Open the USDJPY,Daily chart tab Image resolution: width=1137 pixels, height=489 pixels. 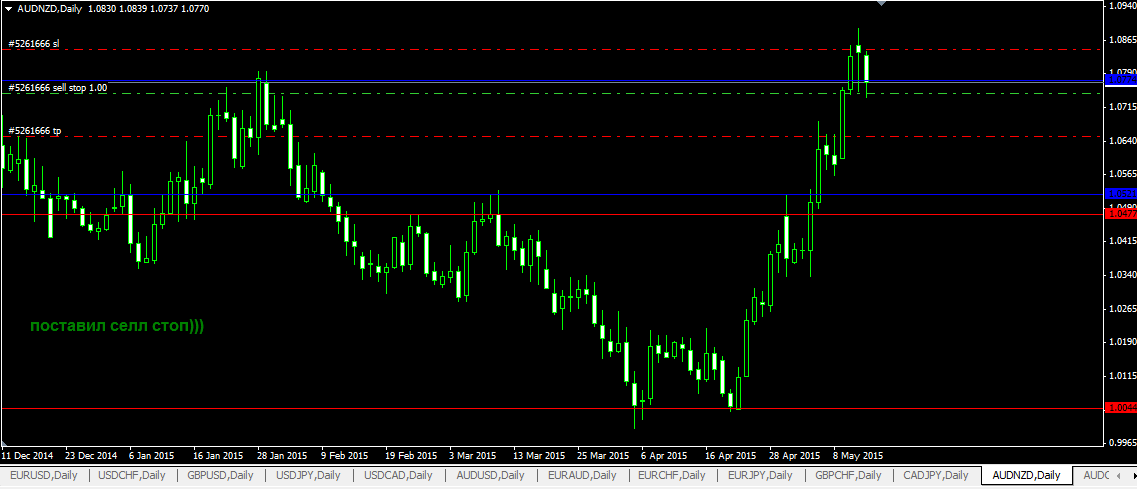(x=308, y=475)
